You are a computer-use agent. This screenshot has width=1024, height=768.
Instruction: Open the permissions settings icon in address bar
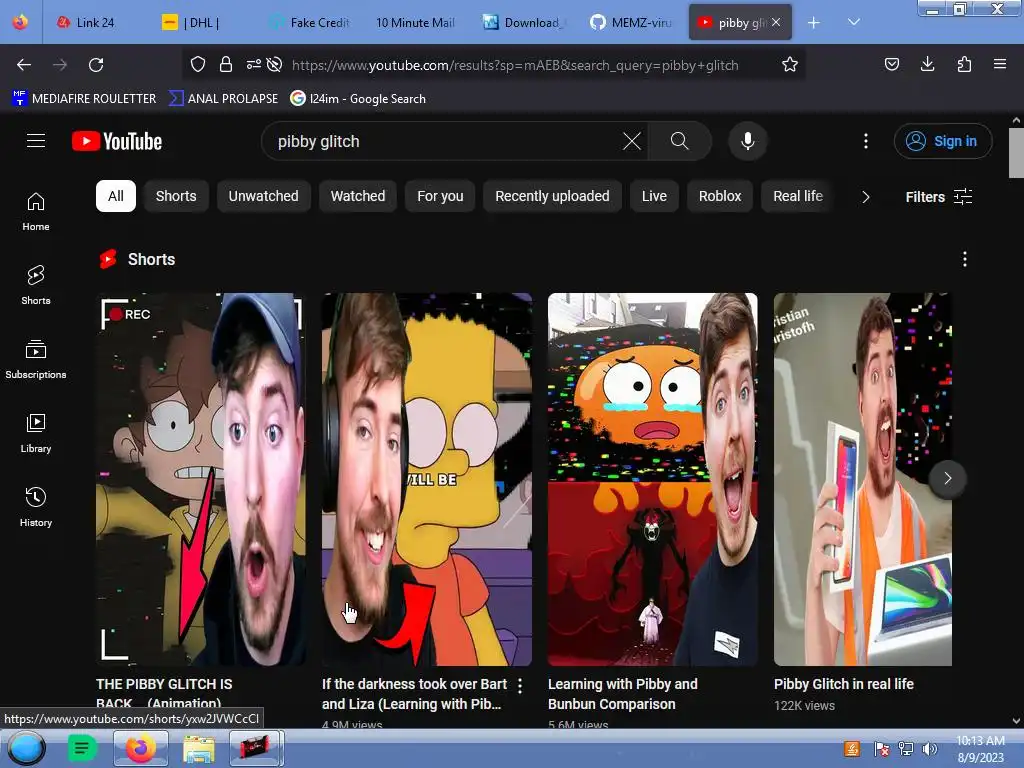(253, 64)
